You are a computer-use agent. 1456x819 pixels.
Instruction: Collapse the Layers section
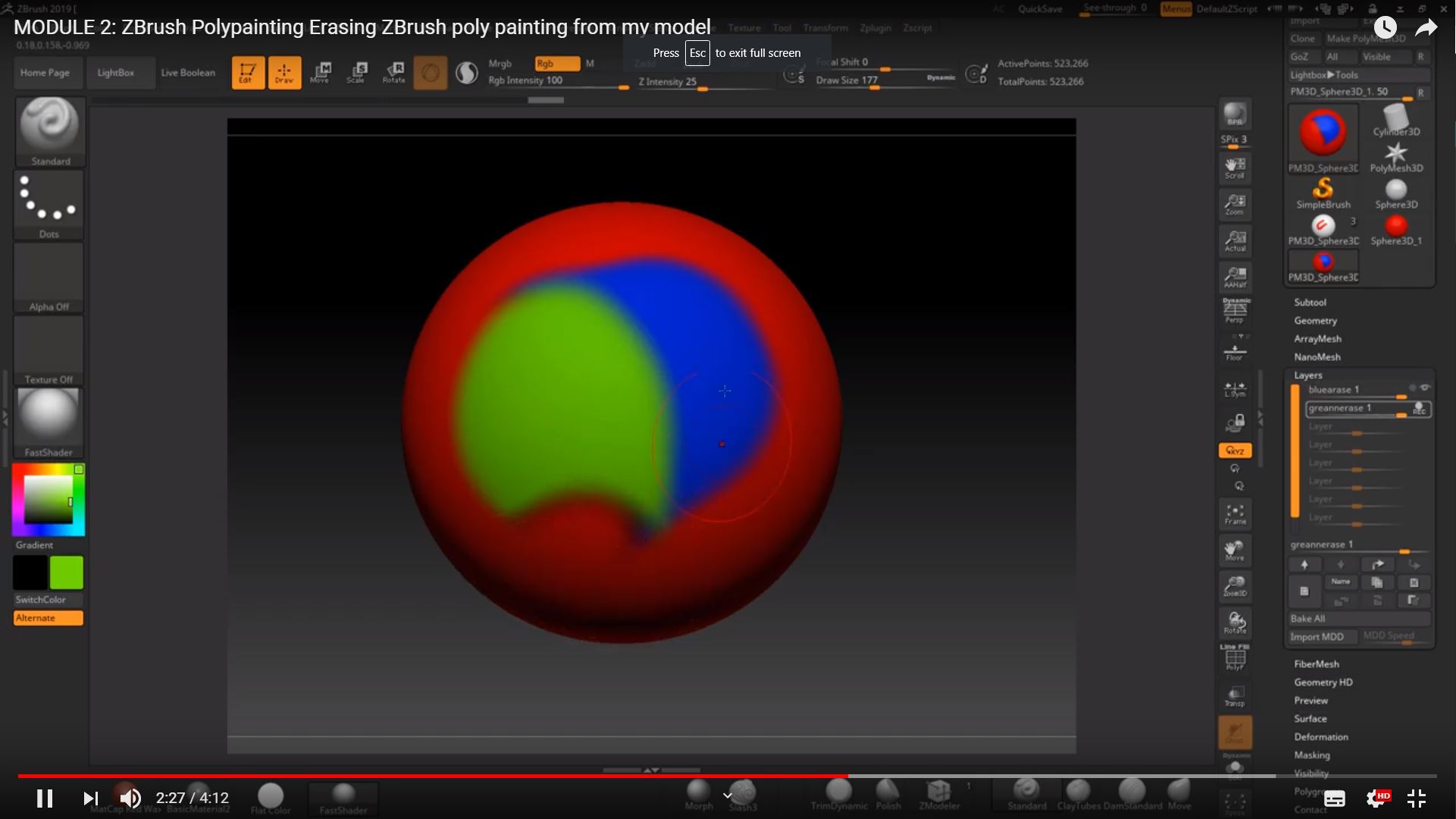click(1307, 375)
